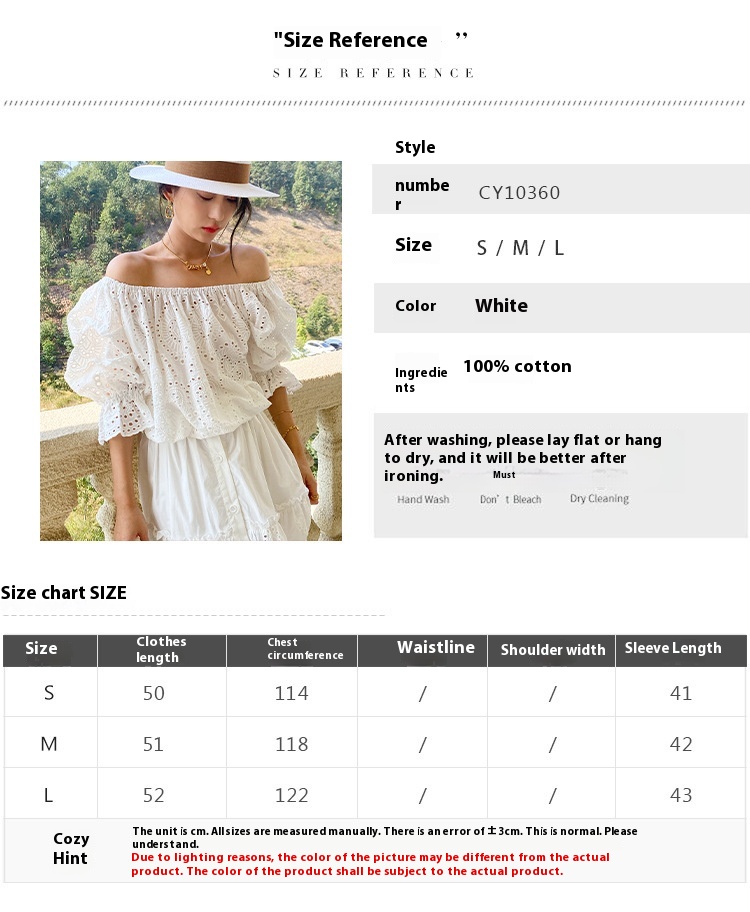The width and height of the screenshot is (750, 912).
Task: Click the Don't Bleach care label
Action: click(510, 499)
